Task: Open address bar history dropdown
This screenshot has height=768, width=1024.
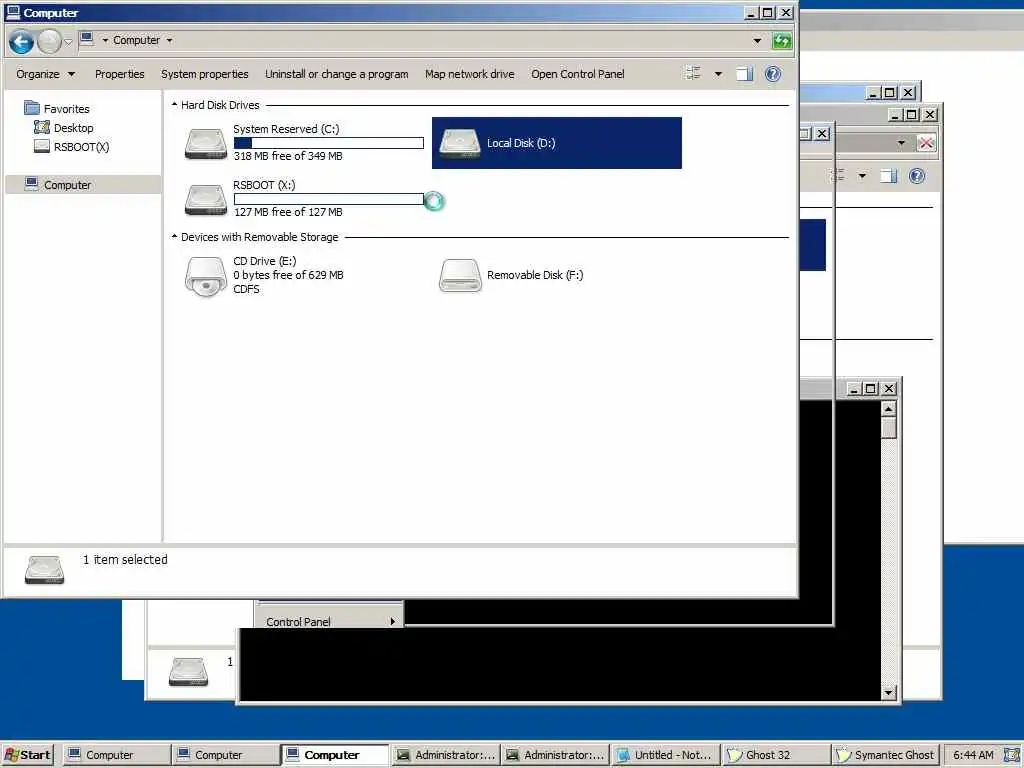Action: click(757, 40)
